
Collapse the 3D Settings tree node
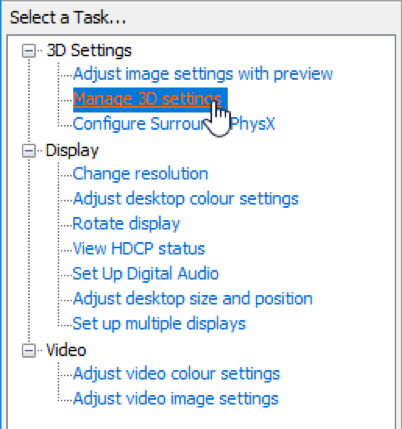29,51
